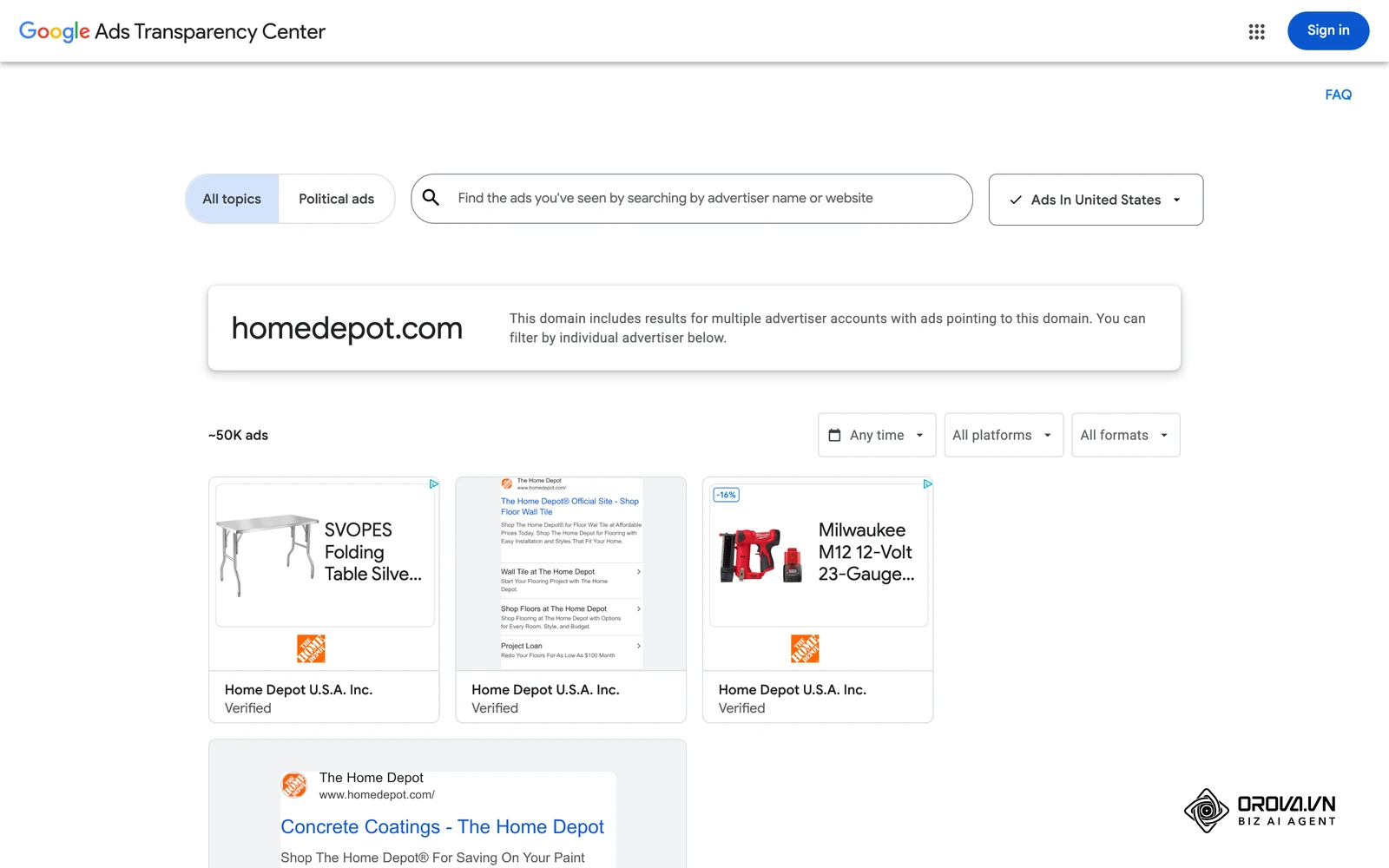Viewport: 1389px width, 868px height.
Task: Click The Home Depot Official Site headline
Action: click(x=569, y=506)
